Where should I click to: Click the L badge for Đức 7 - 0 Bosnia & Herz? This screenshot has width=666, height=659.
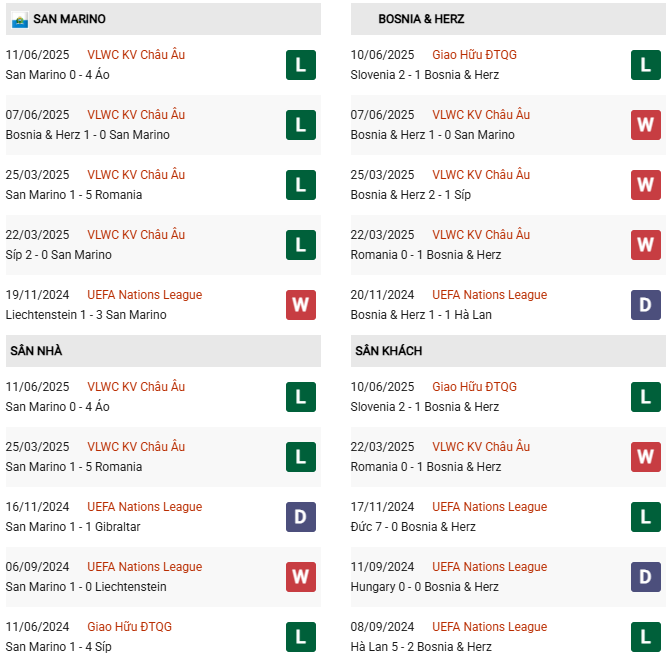pos(645,517)
